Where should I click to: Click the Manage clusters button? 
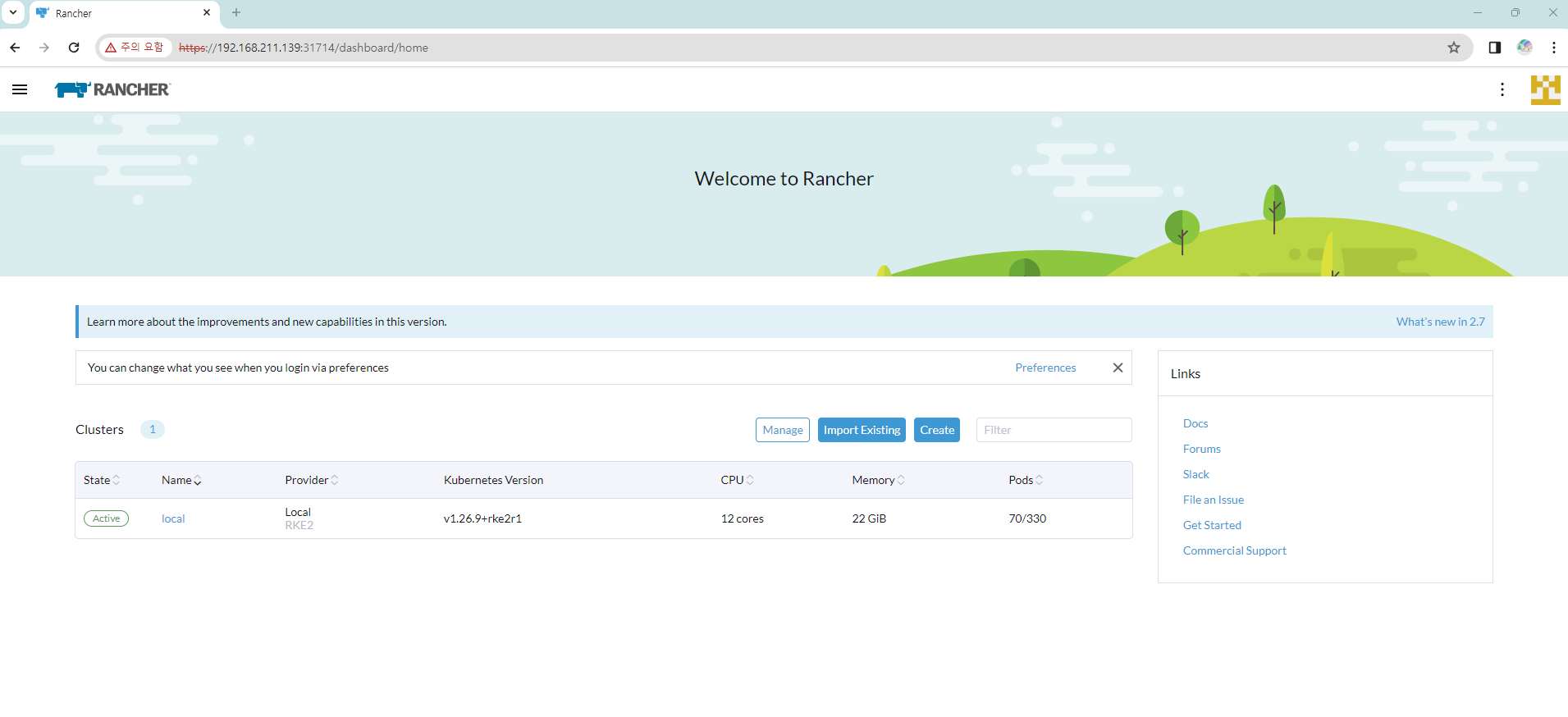[x=783, y=430]
